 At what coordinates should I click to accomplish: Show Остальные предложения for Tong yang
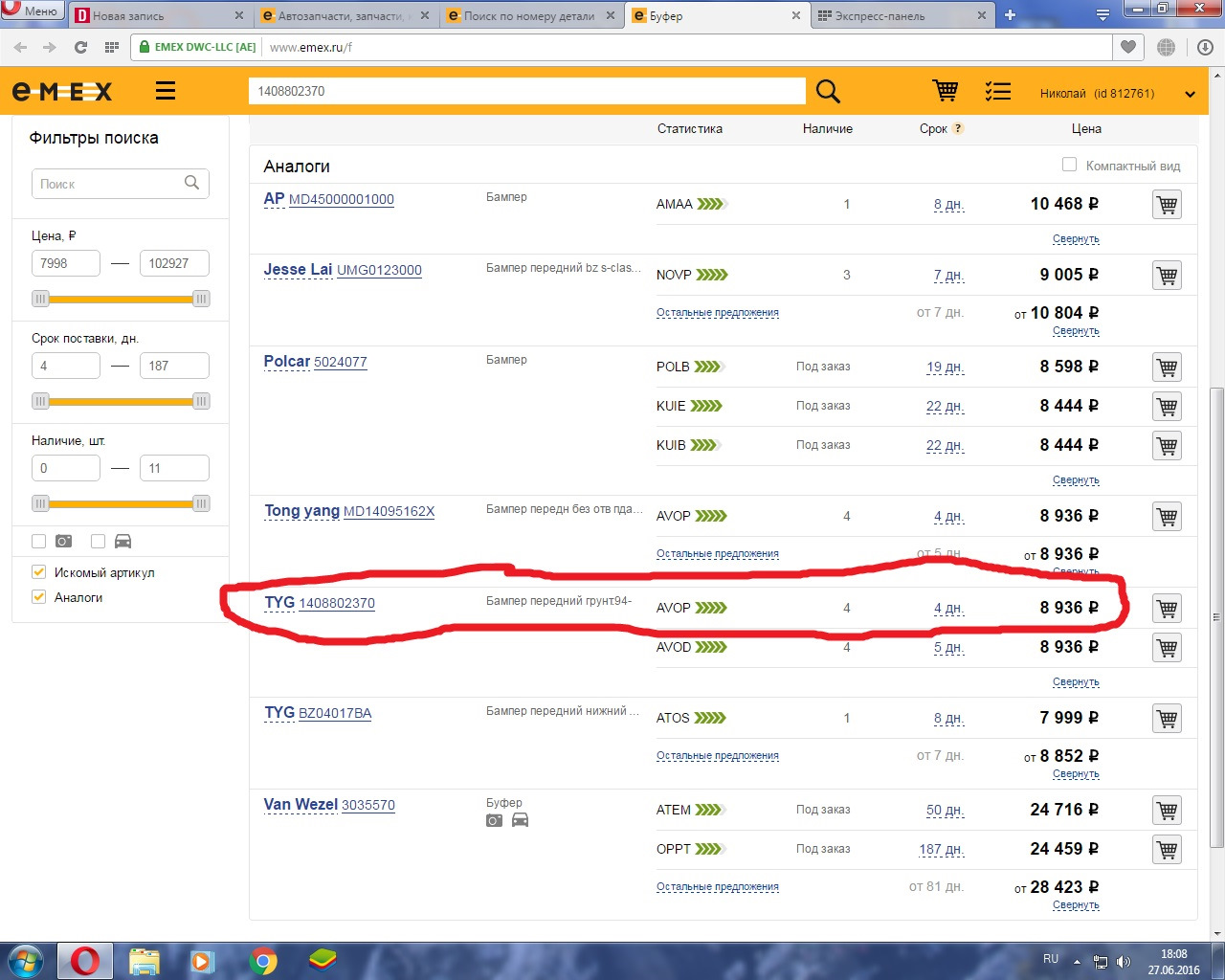coord(718,554)
